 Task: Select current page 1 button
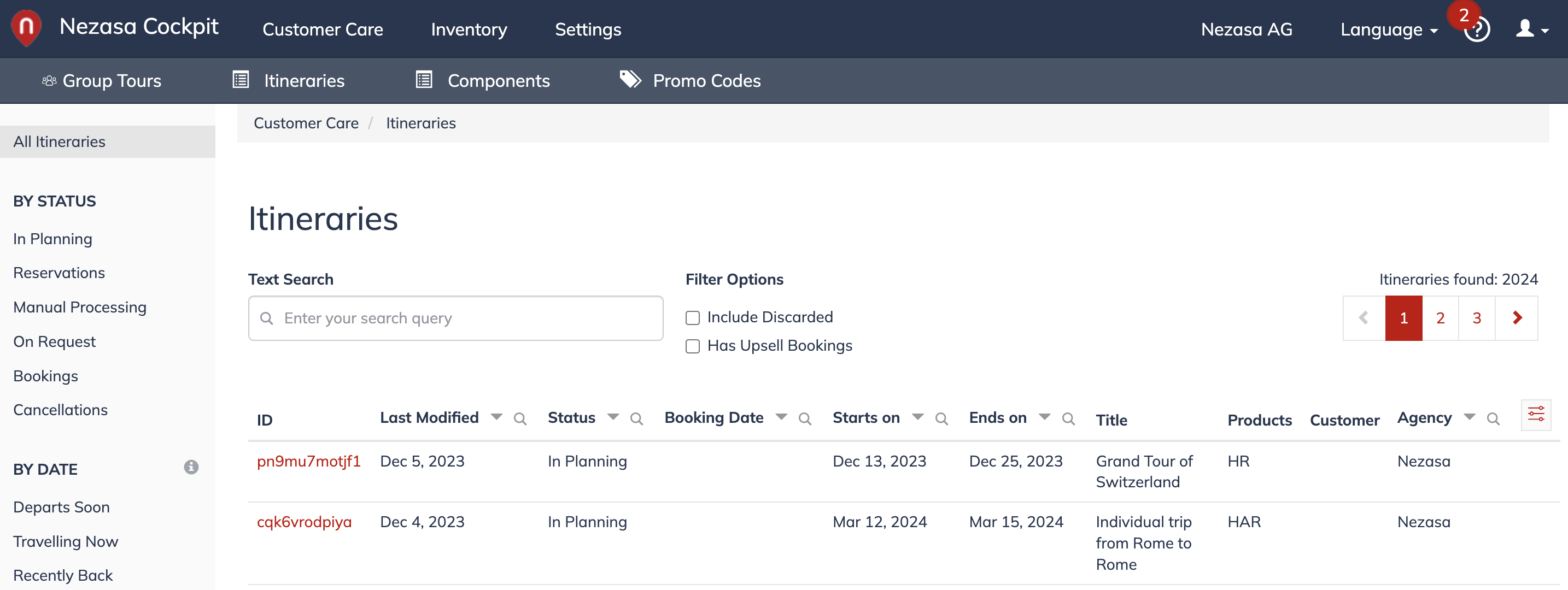coord(1403,318)
